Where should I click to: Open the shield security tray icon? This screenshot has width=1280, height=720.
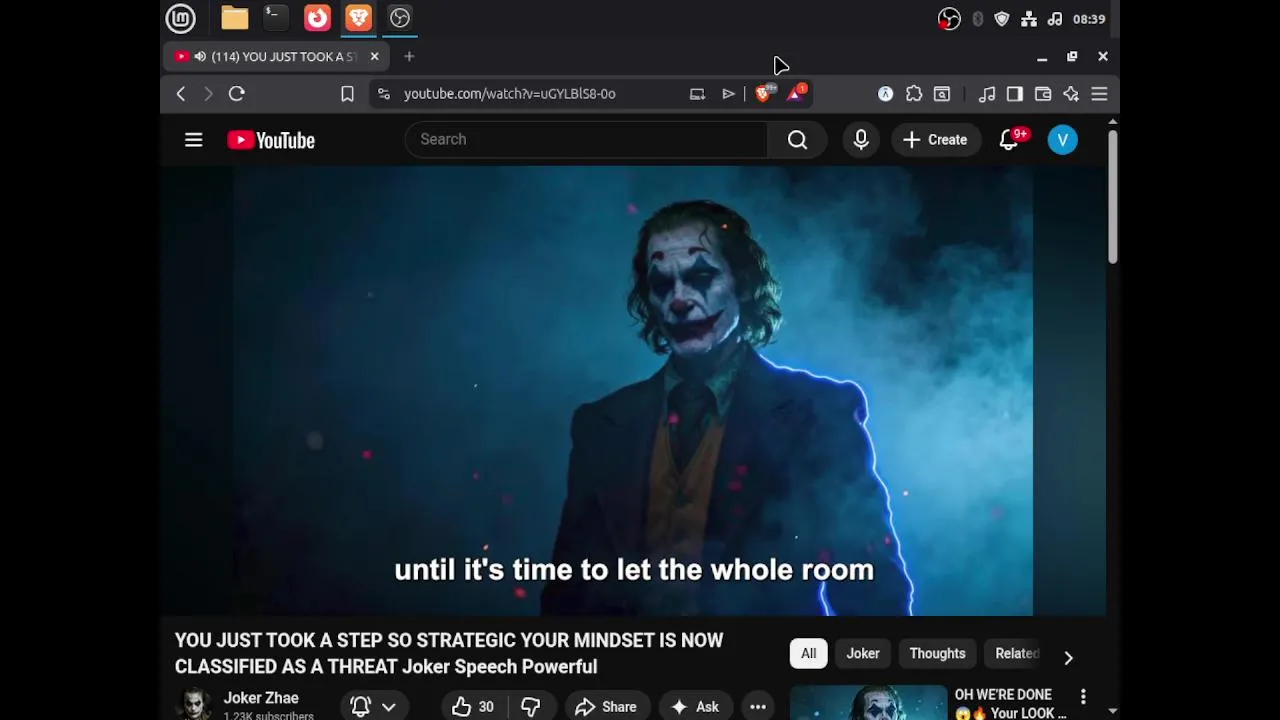[1002, 19]
